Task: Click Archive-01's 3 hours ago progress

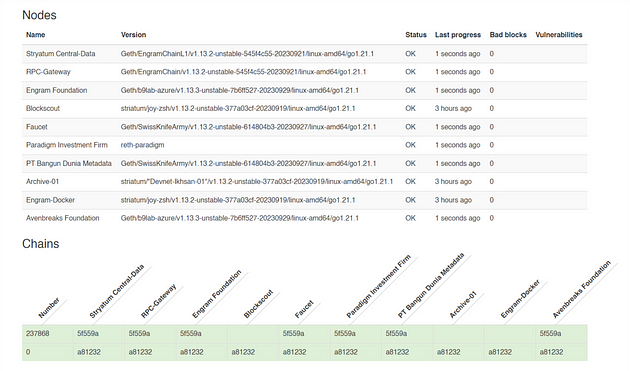Action: (x=453, y=182)
